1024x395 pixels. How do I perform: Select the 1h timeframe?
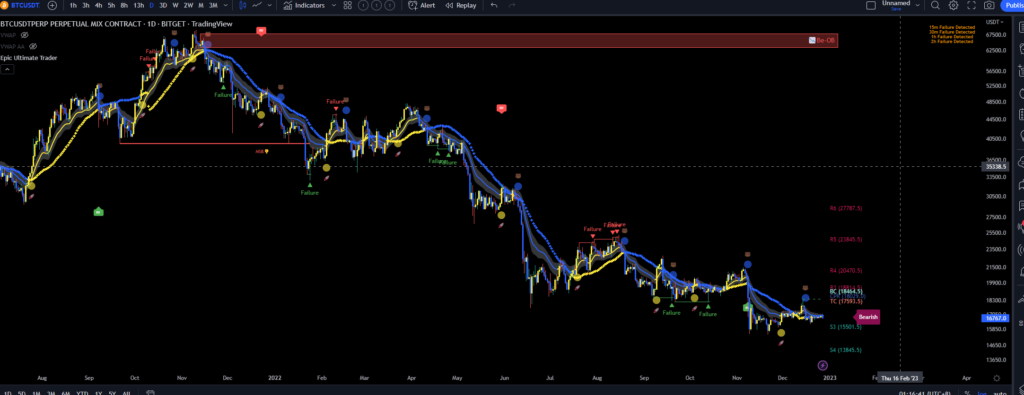point(73,5)
